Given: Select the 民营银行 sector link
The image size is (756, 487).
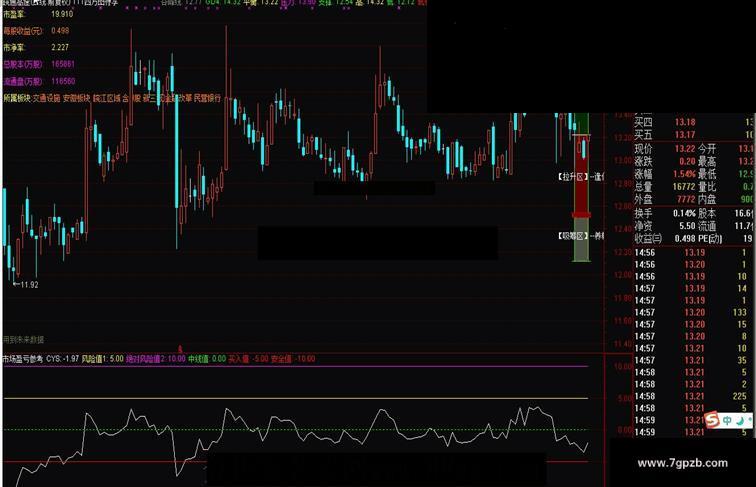Looking at the screenshot, I should 207,98.
